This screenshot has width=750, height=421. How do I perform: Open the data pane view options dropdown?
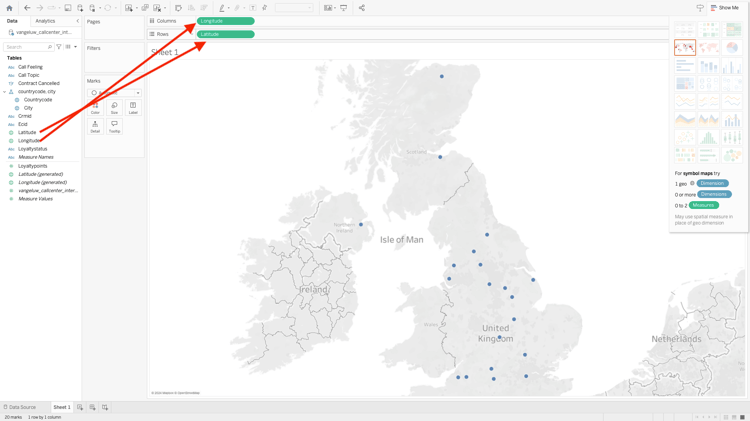pos(75,47)
